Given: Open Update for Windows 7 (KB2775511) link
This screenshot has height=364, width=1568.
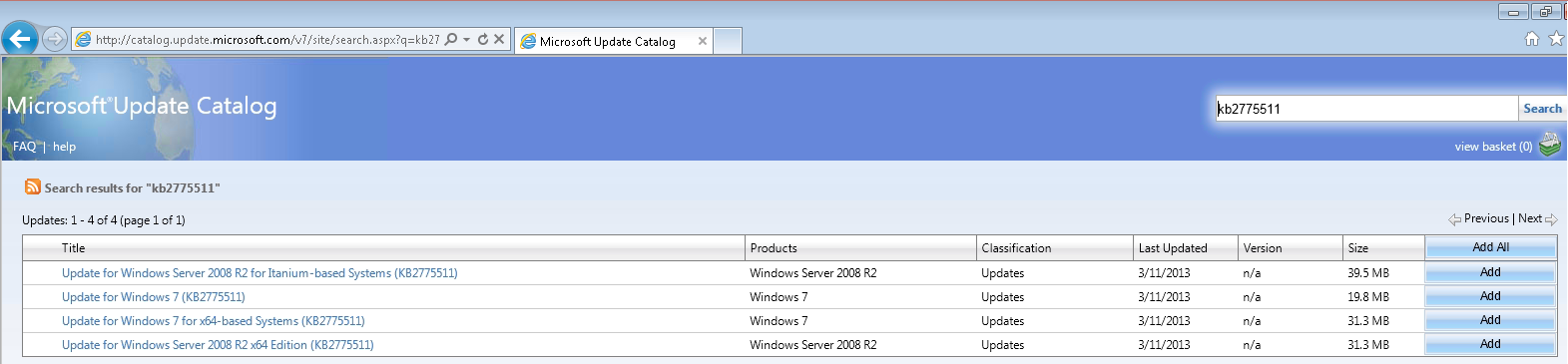Looking at the screenshot, I should [153, 297].
